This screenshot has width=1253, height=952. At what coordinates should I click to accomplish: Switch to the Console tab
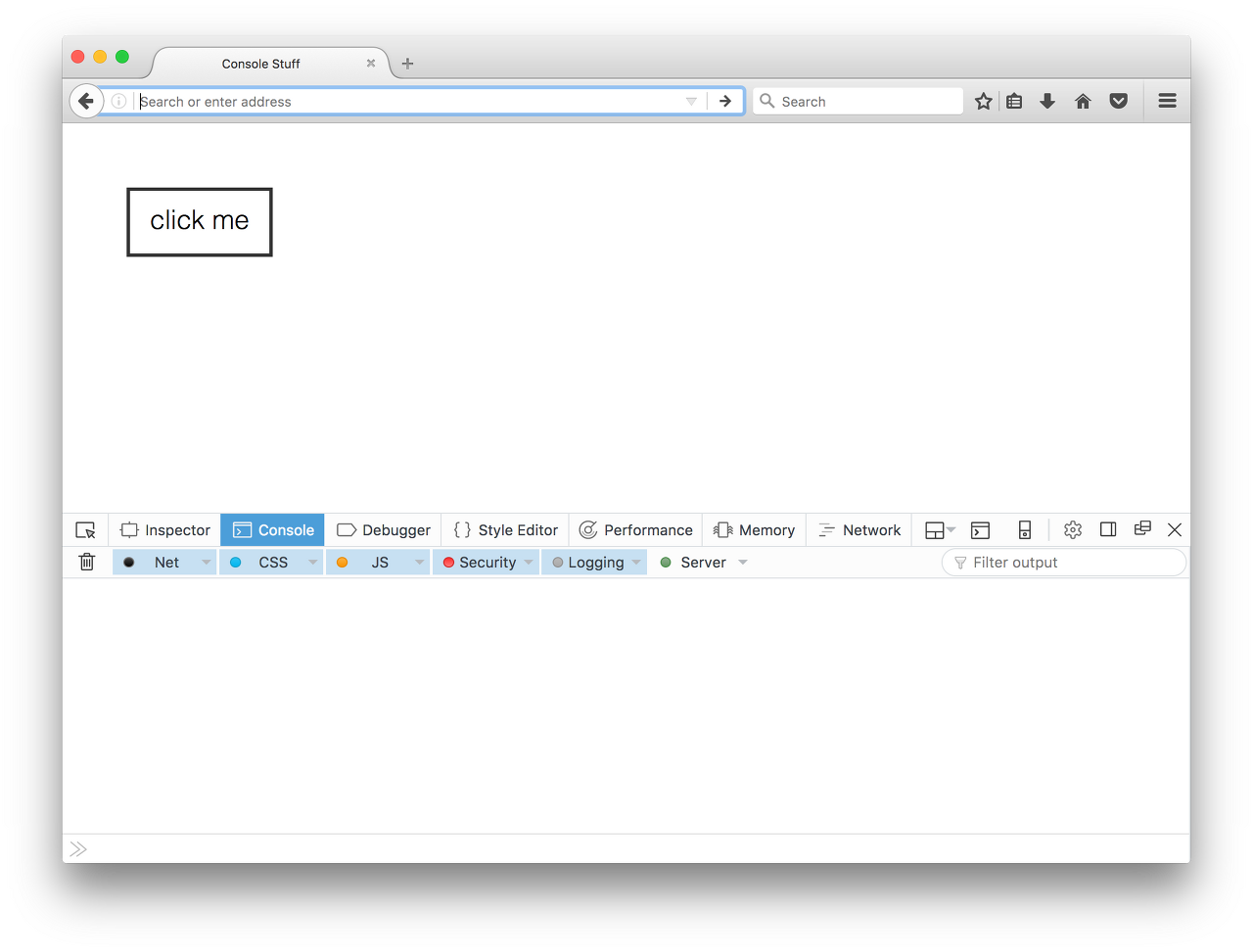pyautogui.click(x=273, y=530)
